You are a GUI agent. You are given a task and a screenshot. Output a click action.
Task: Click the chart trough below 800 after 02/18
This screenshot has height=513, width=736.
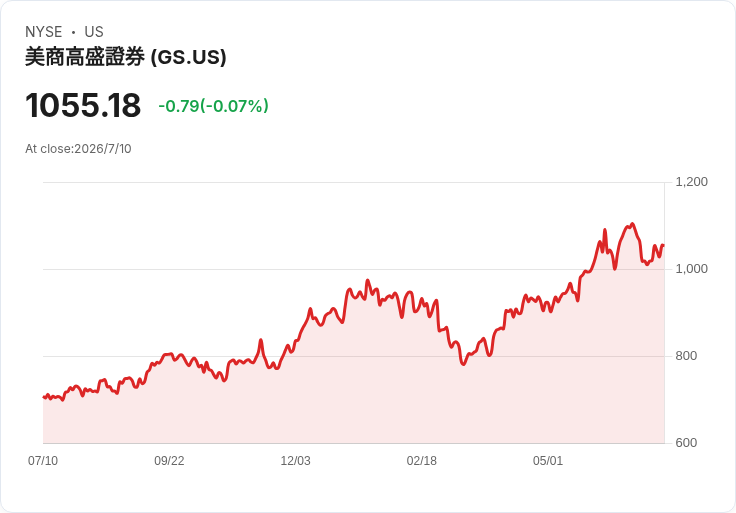tap(463, 364)
